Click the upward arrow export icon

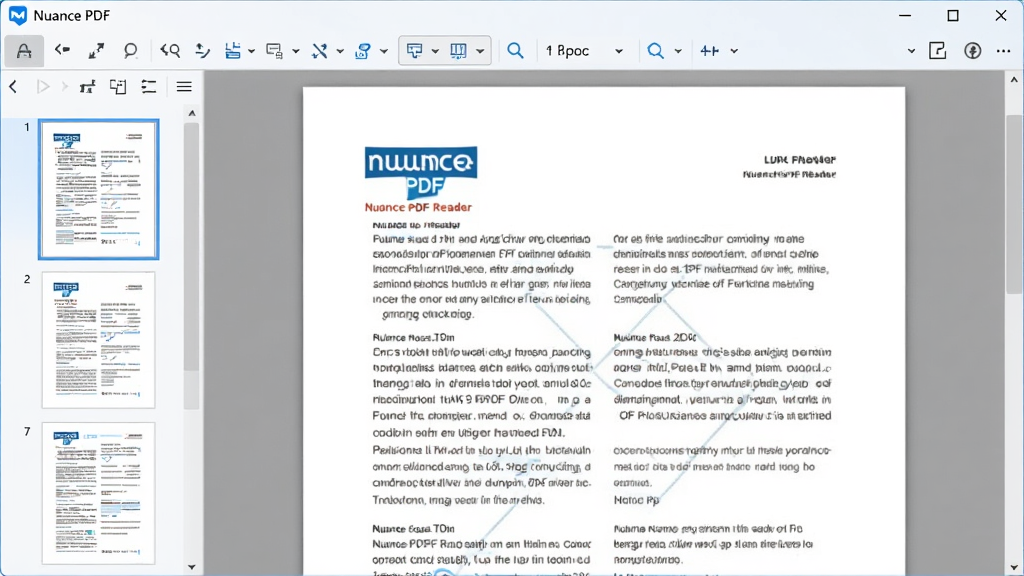pos(202,50)
